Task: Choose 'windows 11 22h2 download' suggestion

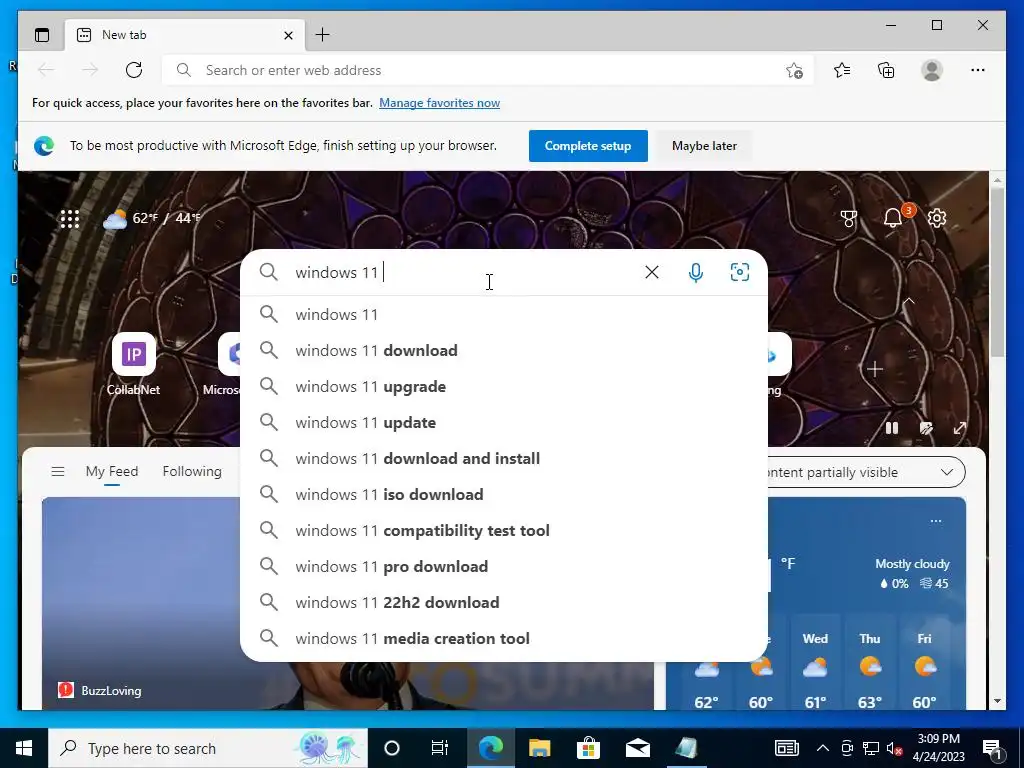Action: [504, 602]
